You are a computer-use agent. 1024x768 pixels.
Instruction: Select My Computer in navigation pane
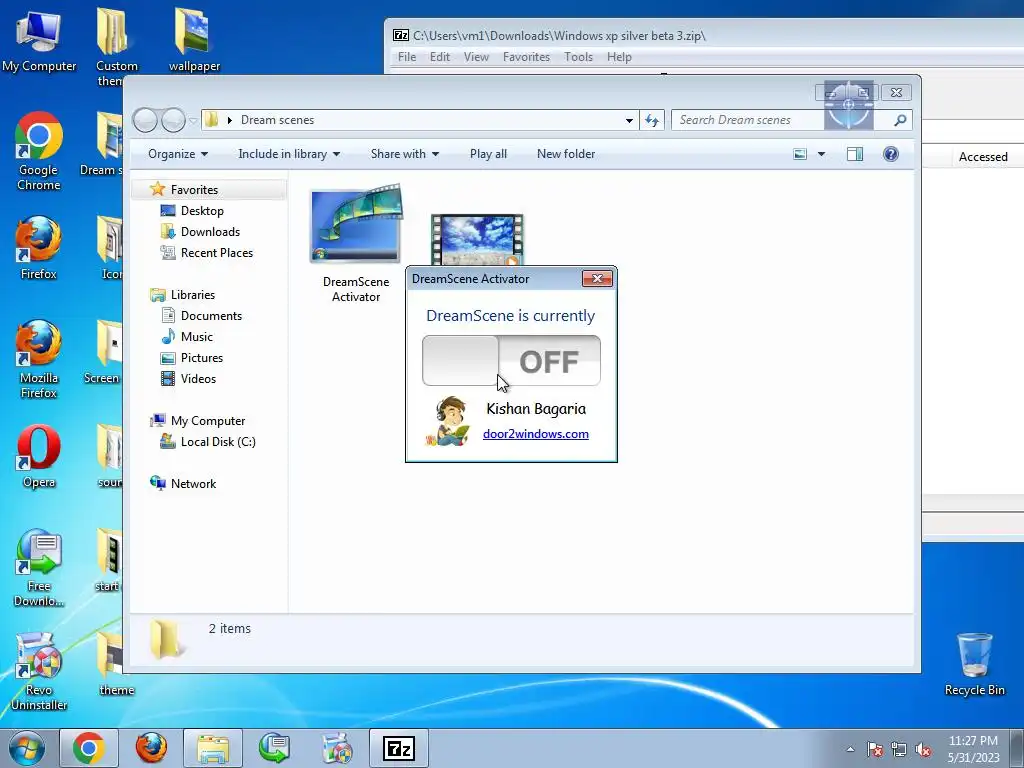[208, 421]
